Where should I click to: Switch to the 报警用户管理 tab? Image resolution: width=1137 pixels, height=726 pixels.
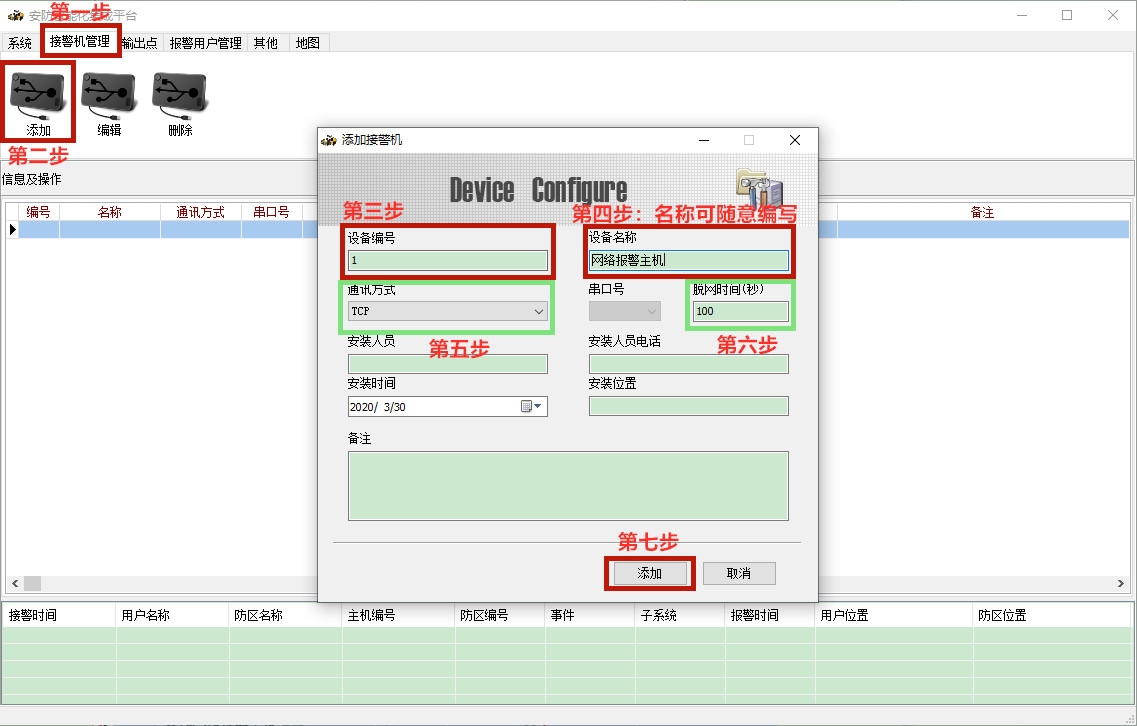point(205,43)
